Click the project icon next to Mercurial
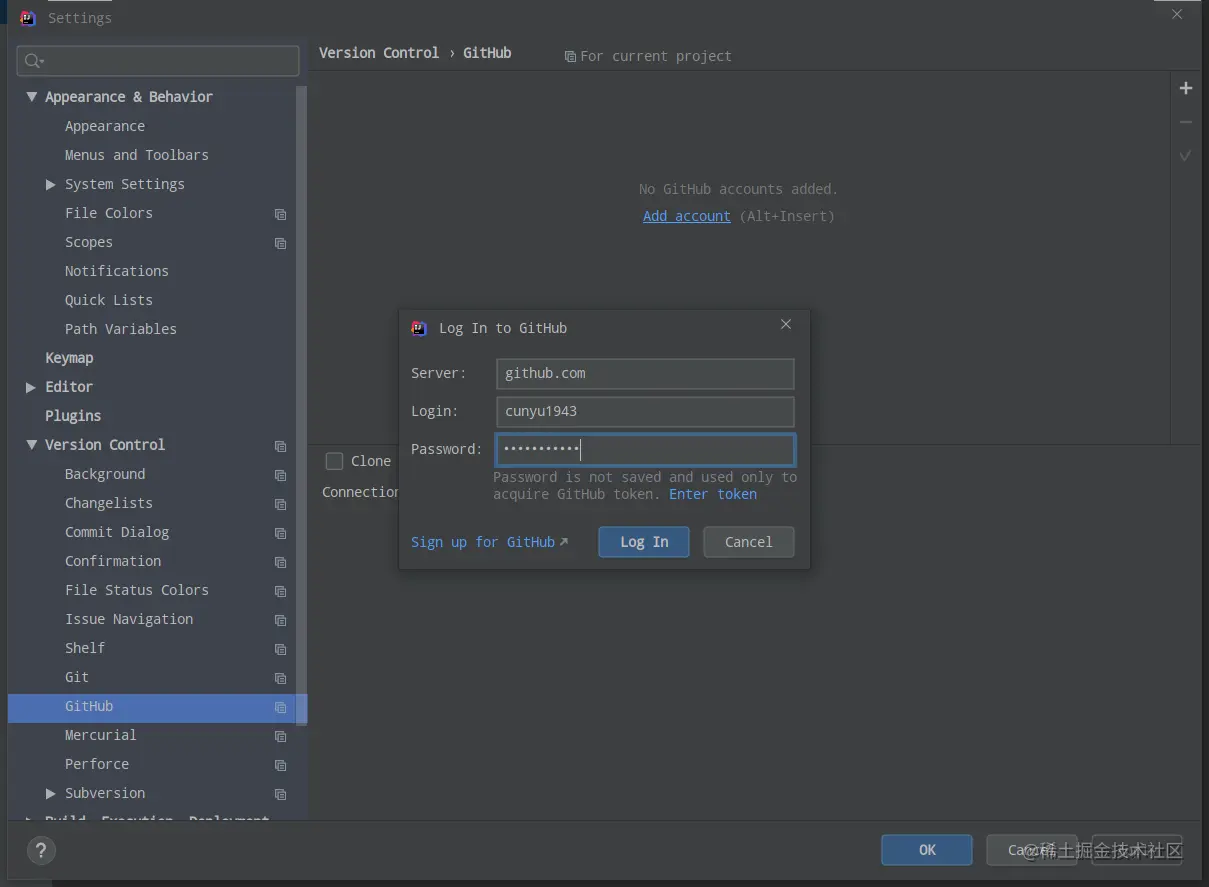Viewport: 1209px width, 887px height. click(280, 736)
